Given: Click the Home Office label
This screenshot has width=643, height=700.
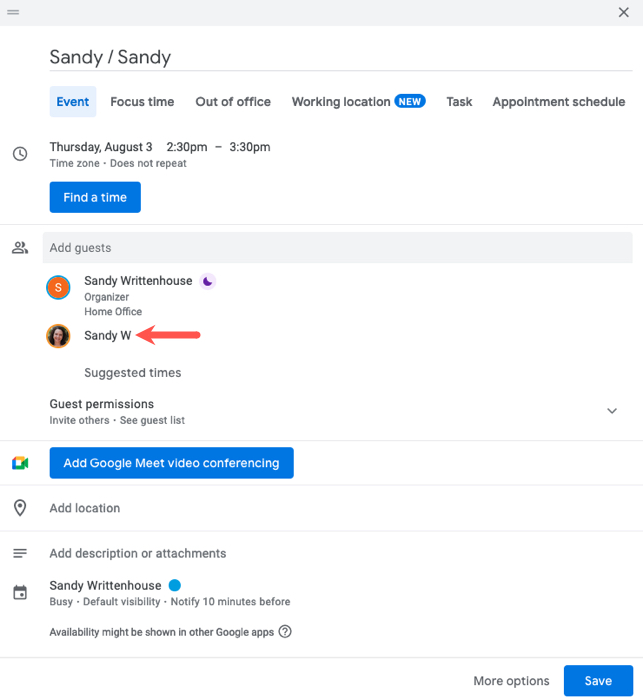Looking at the screenshot, I should 113,312.
